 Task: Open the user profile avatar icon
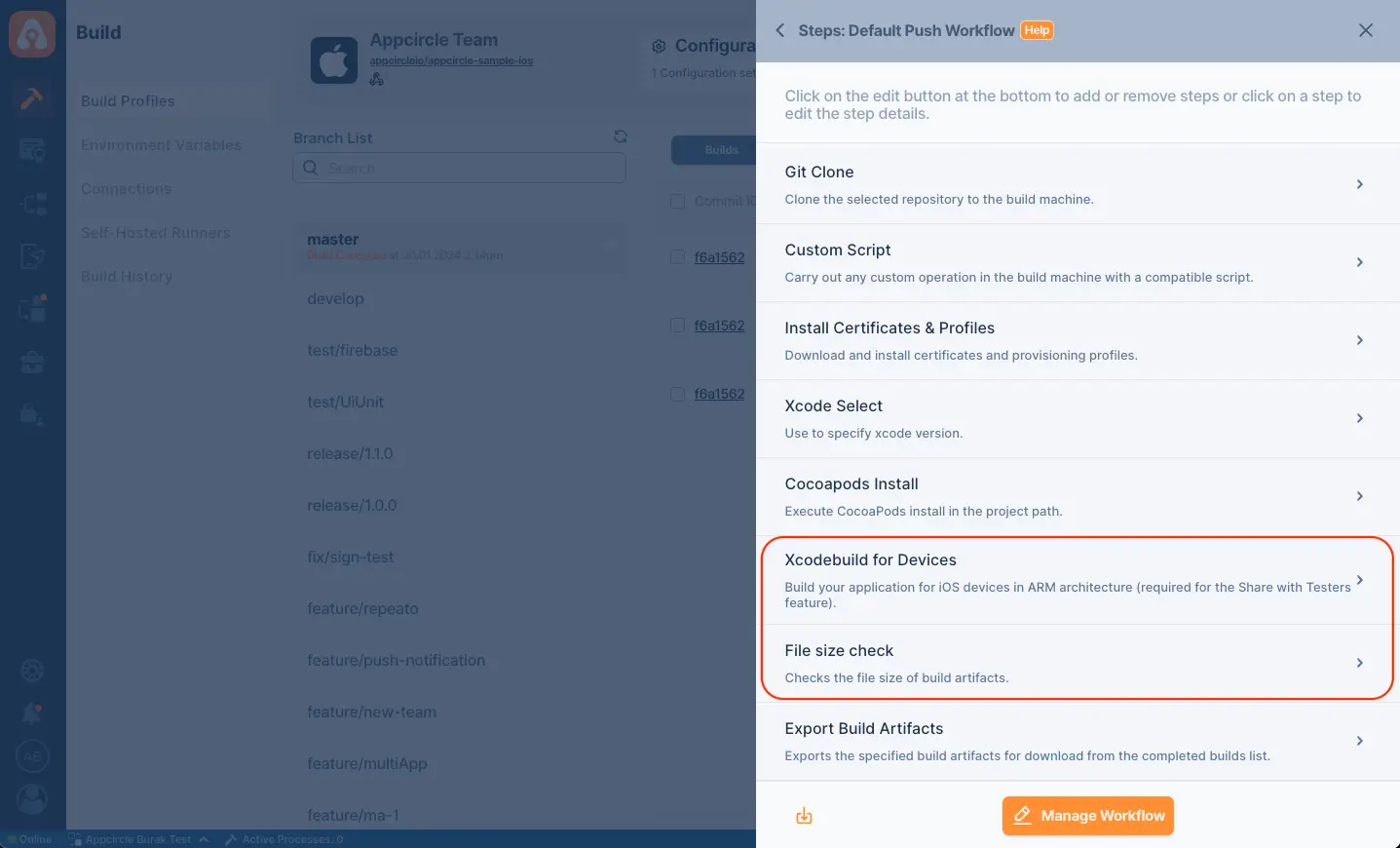coord(32,799)
